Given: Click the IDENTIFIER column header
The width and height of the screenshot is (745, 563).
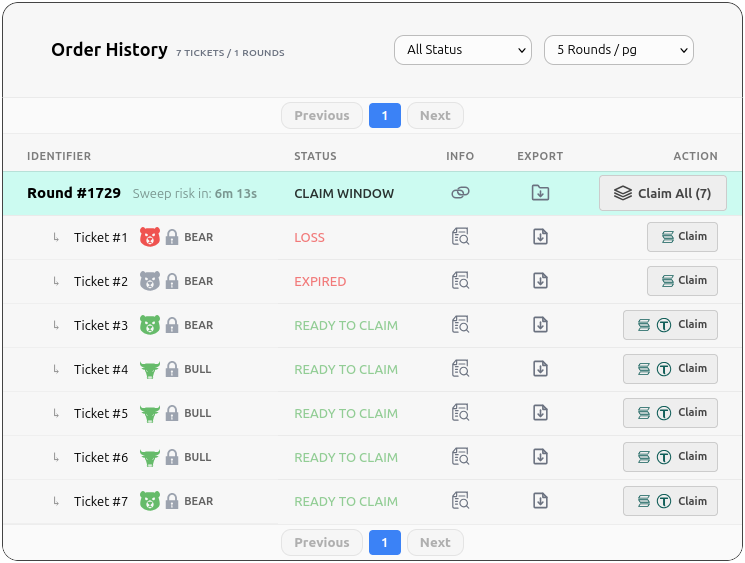Looking at the screenshot, I should [x=59, y=156].
